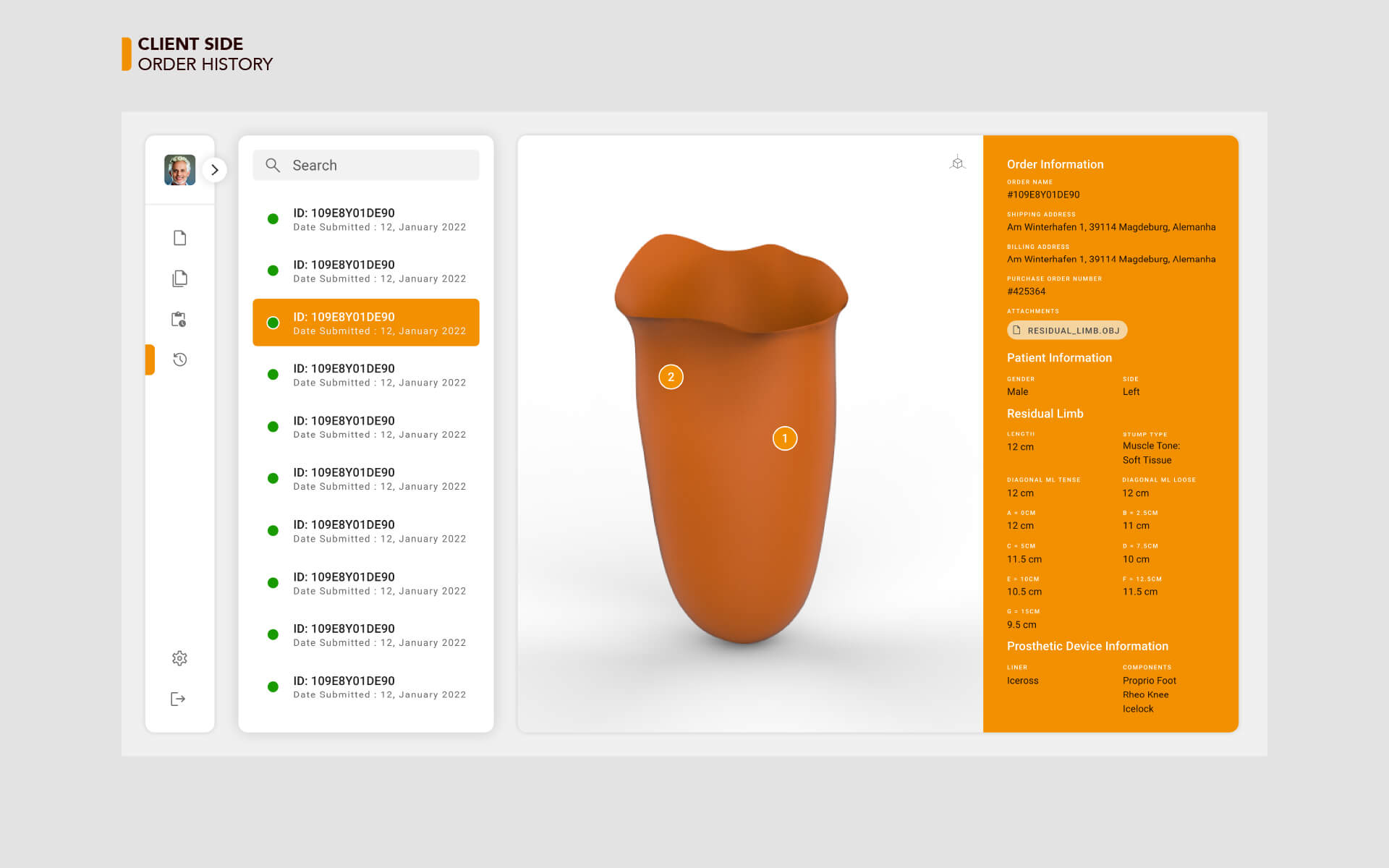The image size is (1389, 868).
Task: Click the C = 5cm value 11.5 cm
Action: point(1024,559)
